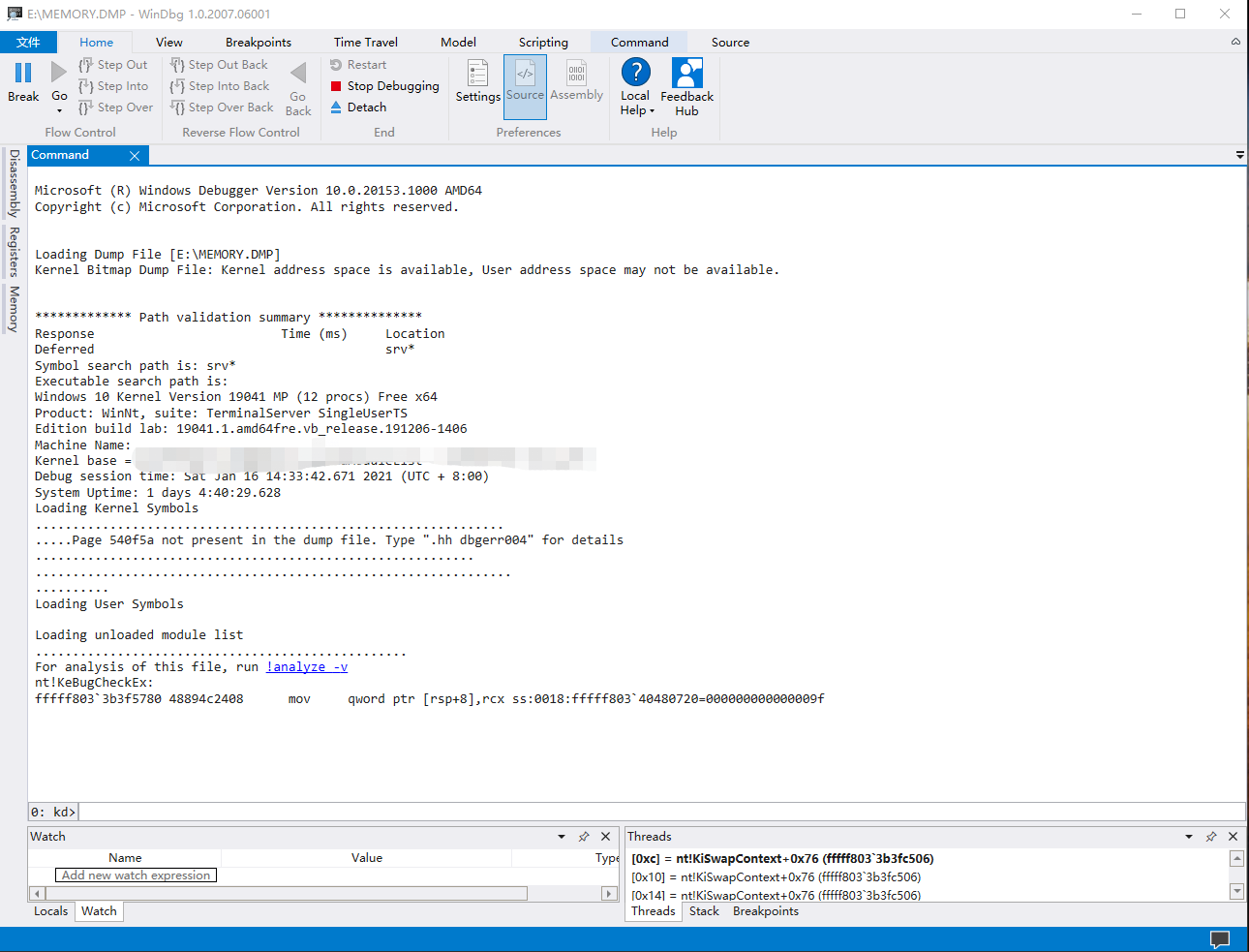This screenshot has height=952, width=1249.
Task: Click the kd> command input field
Action: pyautogui.click(x=660, y=812)
